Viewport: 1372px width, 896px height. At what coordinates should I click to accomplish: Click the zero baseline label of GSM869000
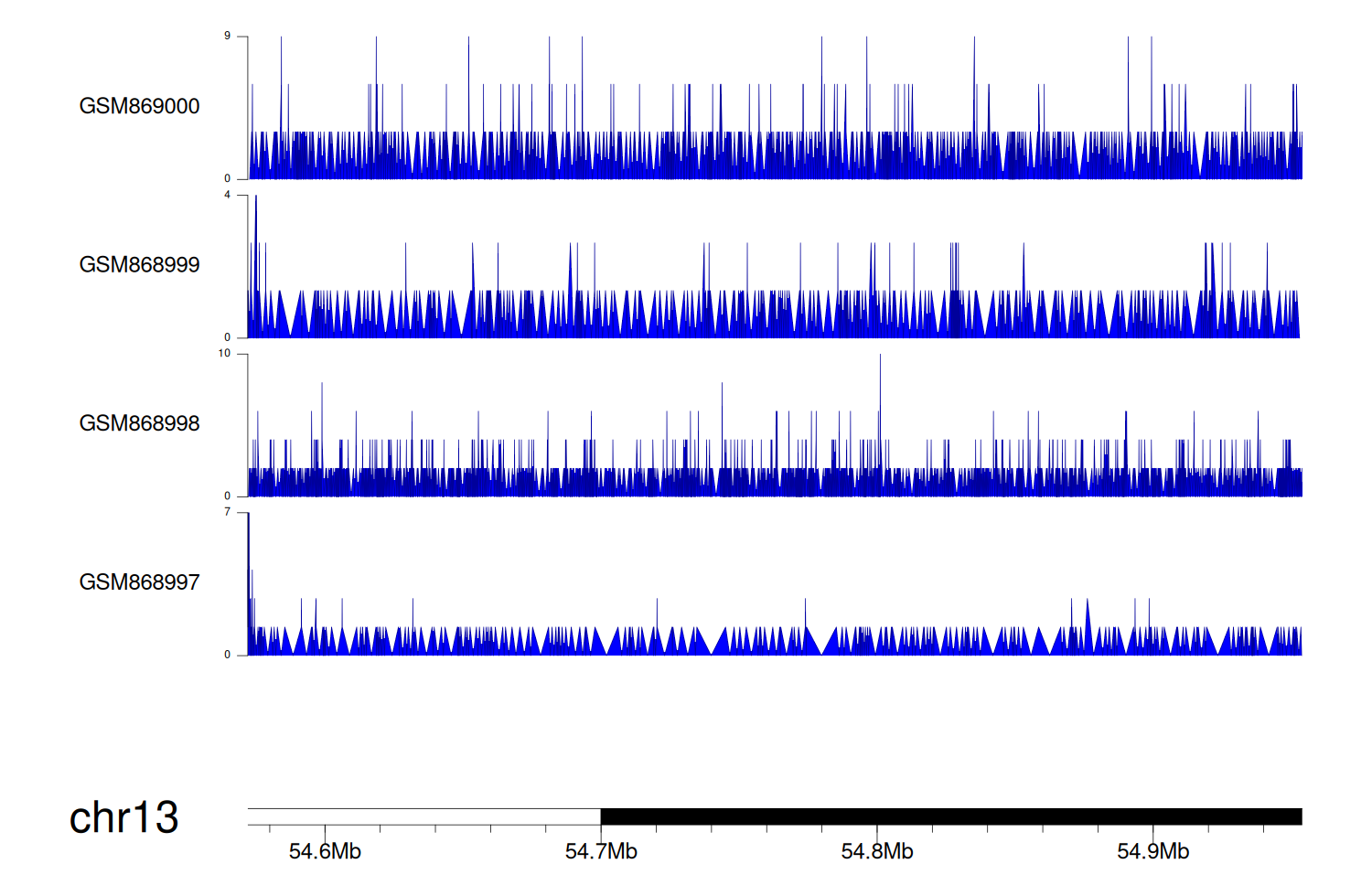(x=227, y=179)
